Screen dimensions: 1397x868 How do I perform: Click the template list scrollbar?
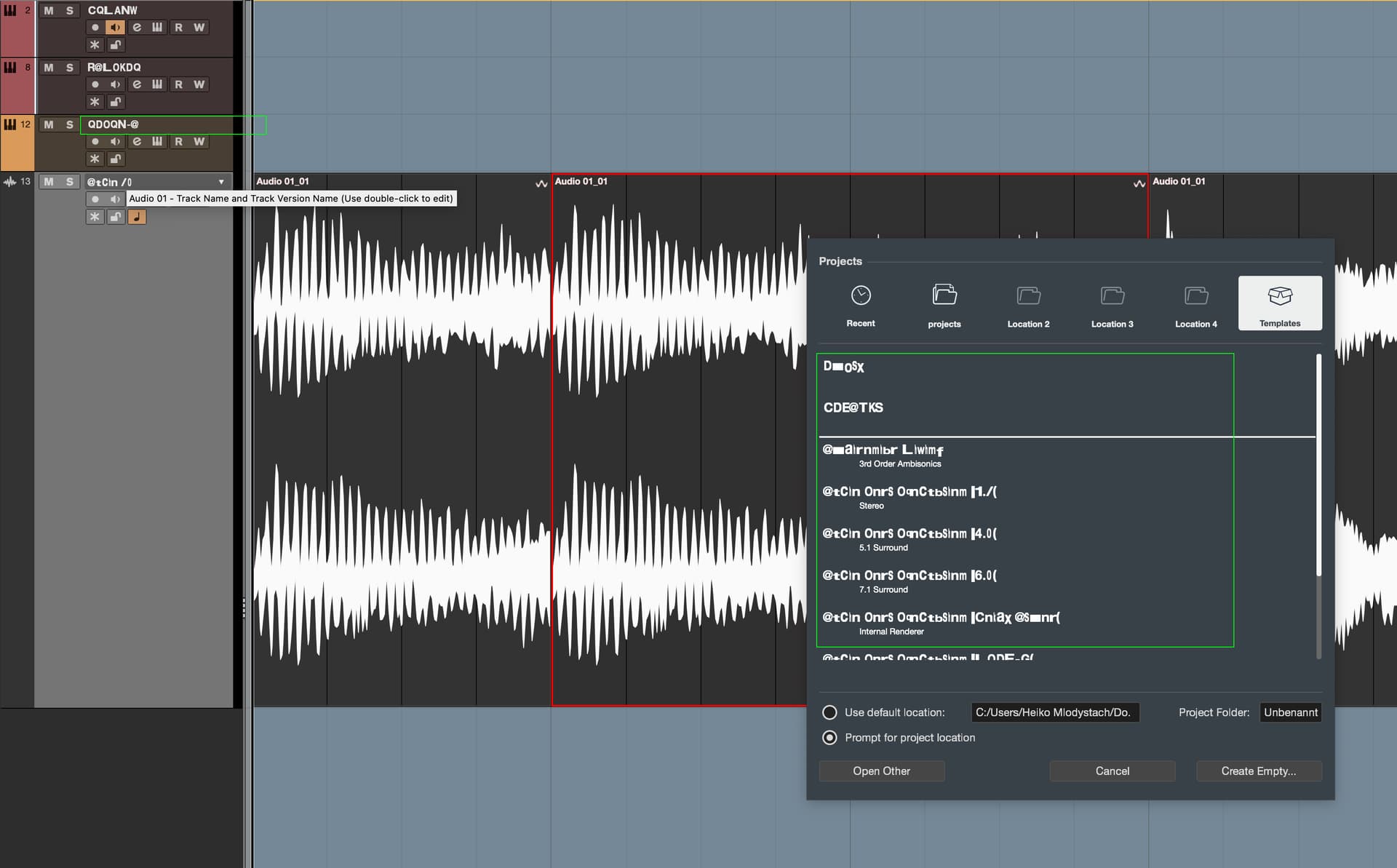tap(1318, 466)
